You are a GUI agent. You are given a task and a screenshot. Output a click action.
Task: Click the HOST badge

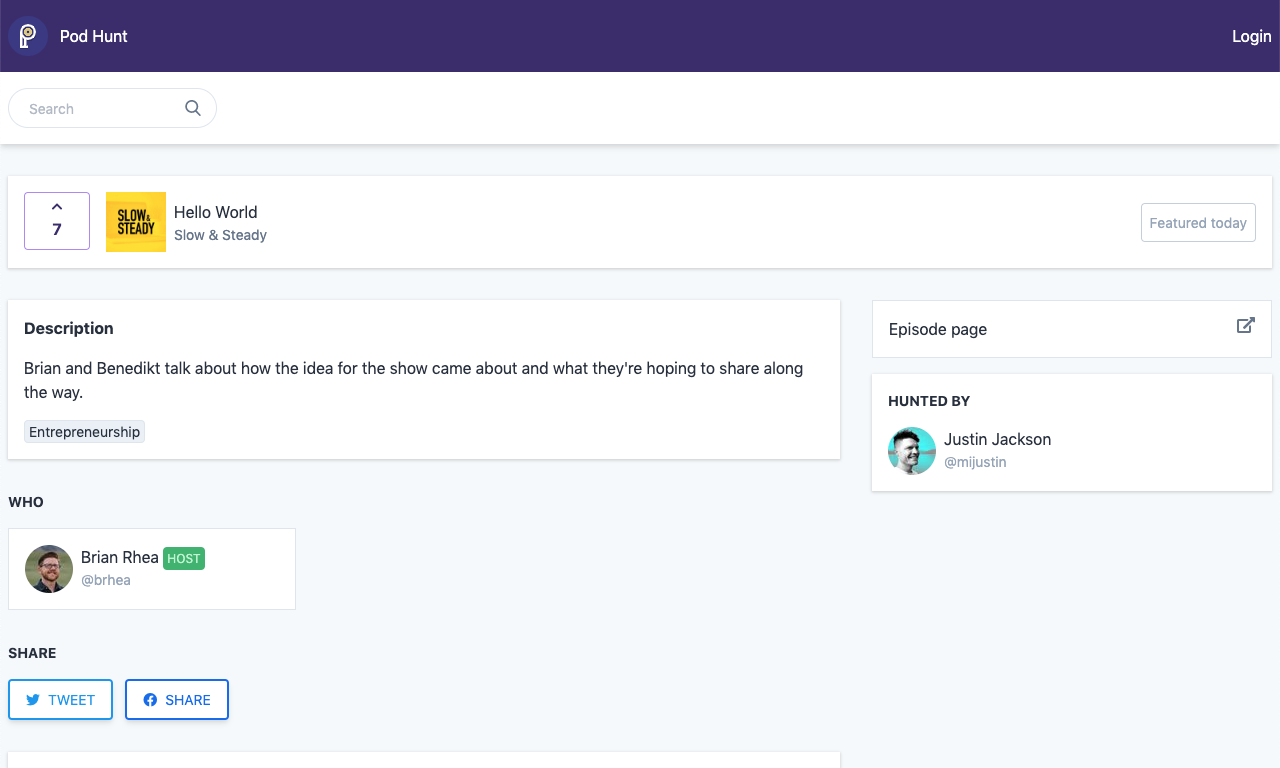pos(184,558)
